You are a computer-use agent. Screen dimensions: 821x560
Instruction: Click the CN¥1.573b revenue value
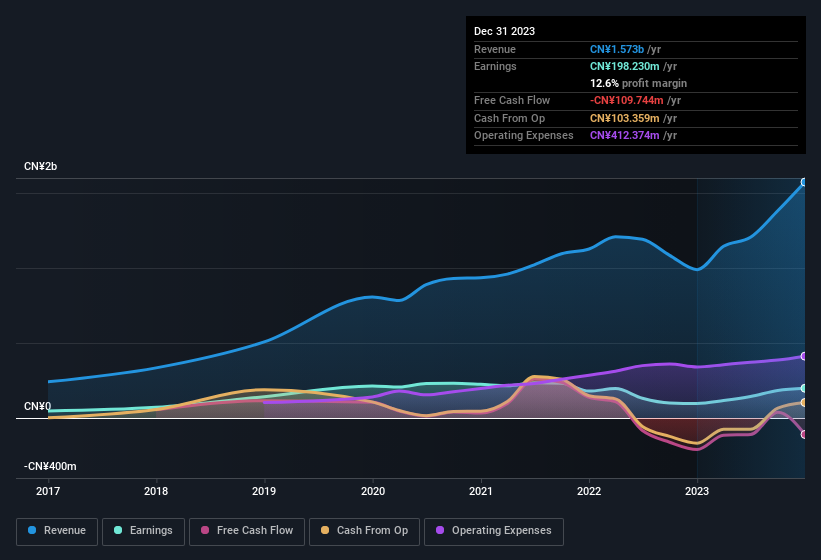617,49
